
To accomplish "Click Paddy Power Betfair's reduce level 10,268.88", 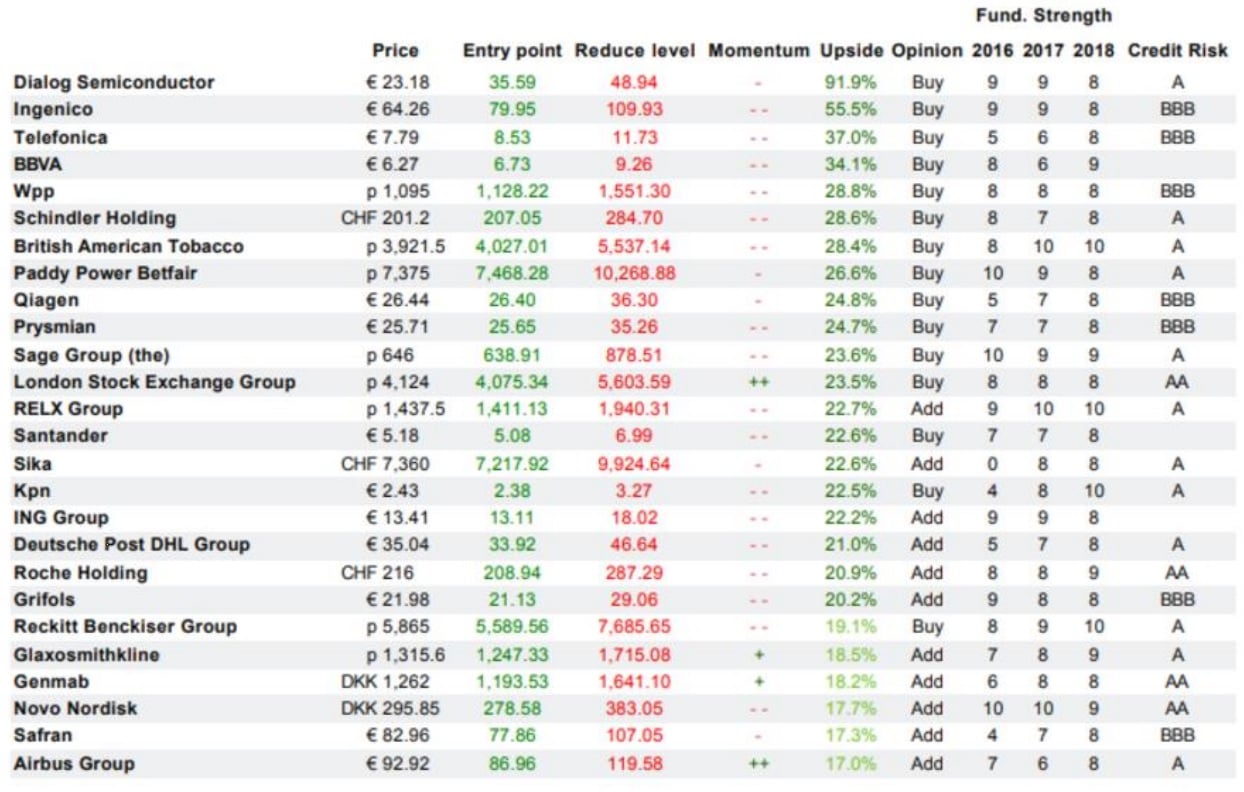I will (x=635, y=273).
